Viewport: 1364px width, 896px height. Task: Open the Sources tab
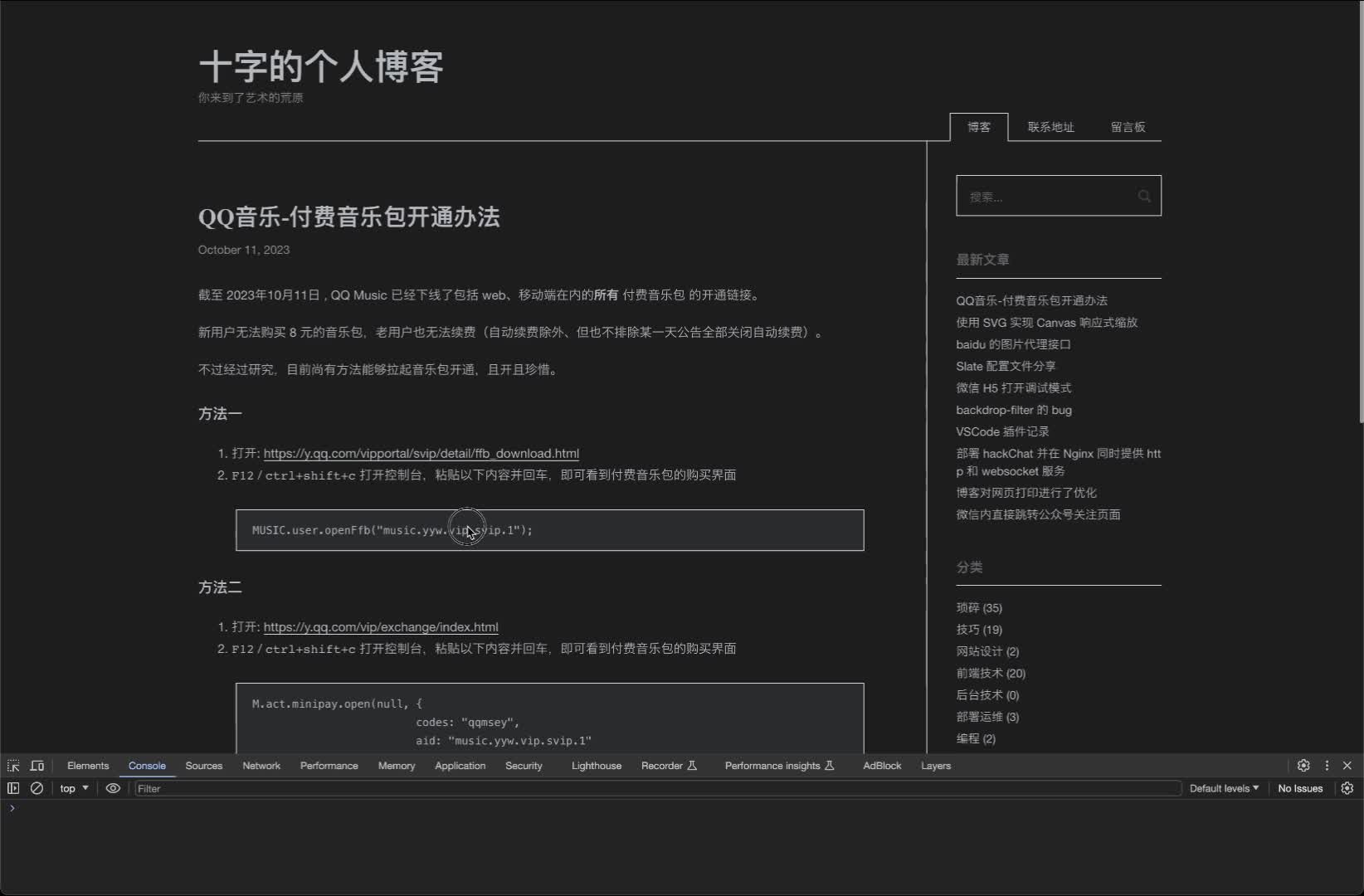click(204, 766)
